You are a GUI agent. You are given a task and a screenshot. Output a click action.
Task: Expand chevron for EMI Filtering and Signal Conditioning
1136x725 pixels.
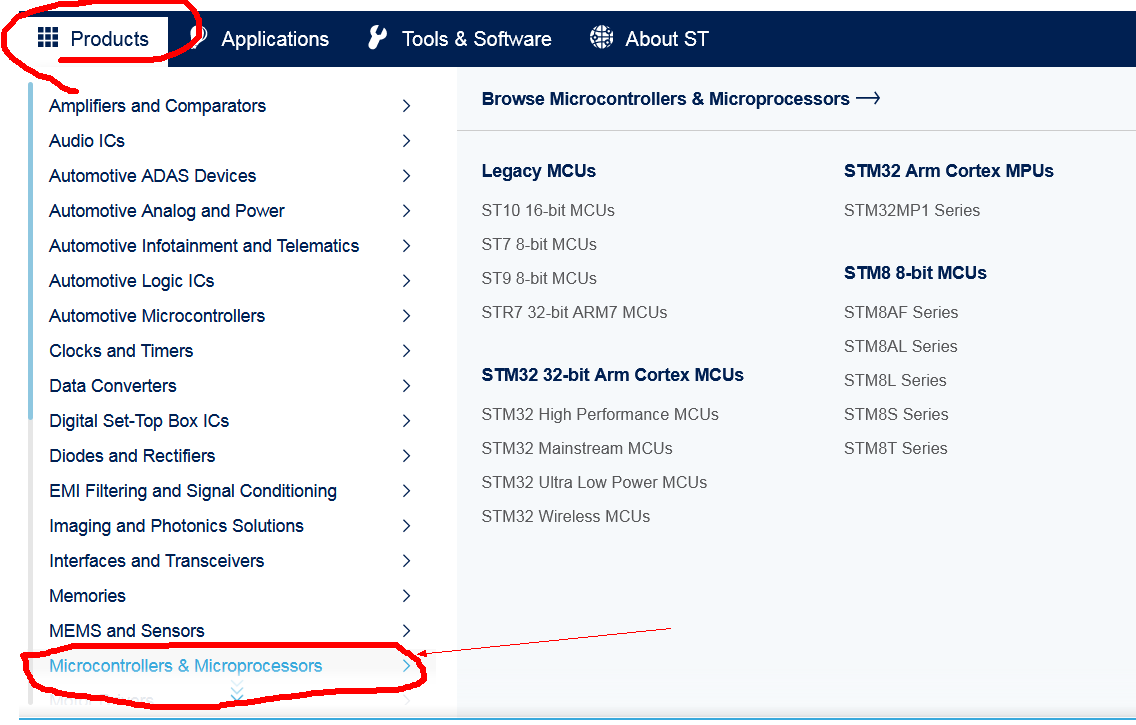coord(406,491)
